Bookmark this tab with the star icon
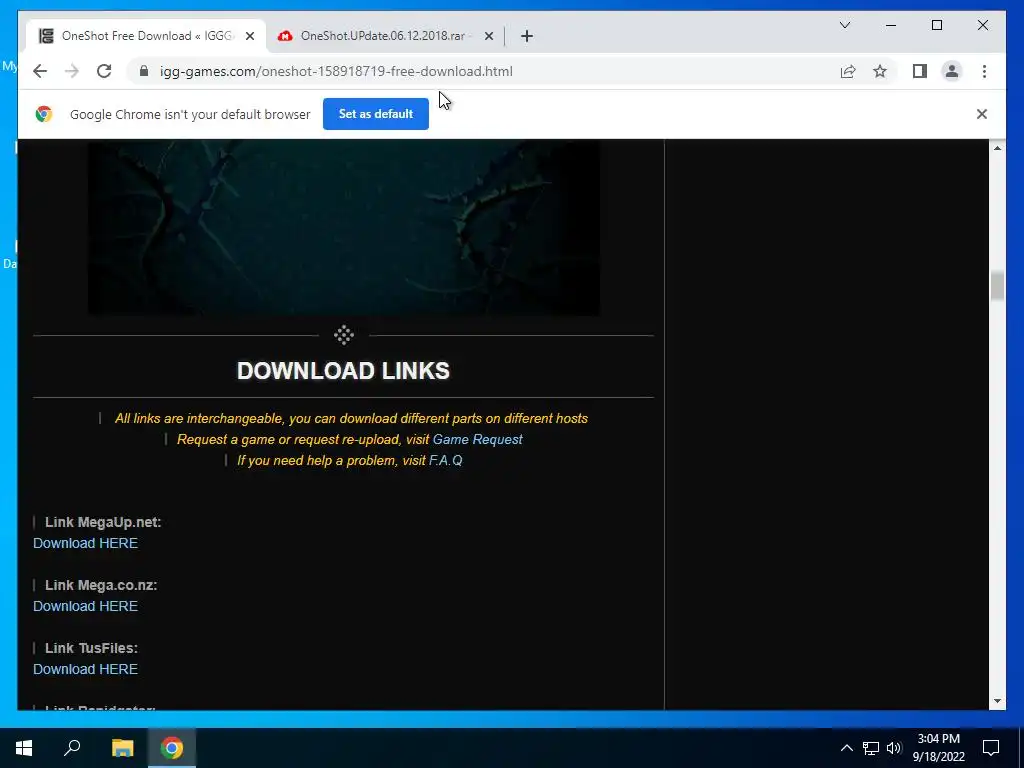Screen dimensions: 1024x768 (880, 71)
